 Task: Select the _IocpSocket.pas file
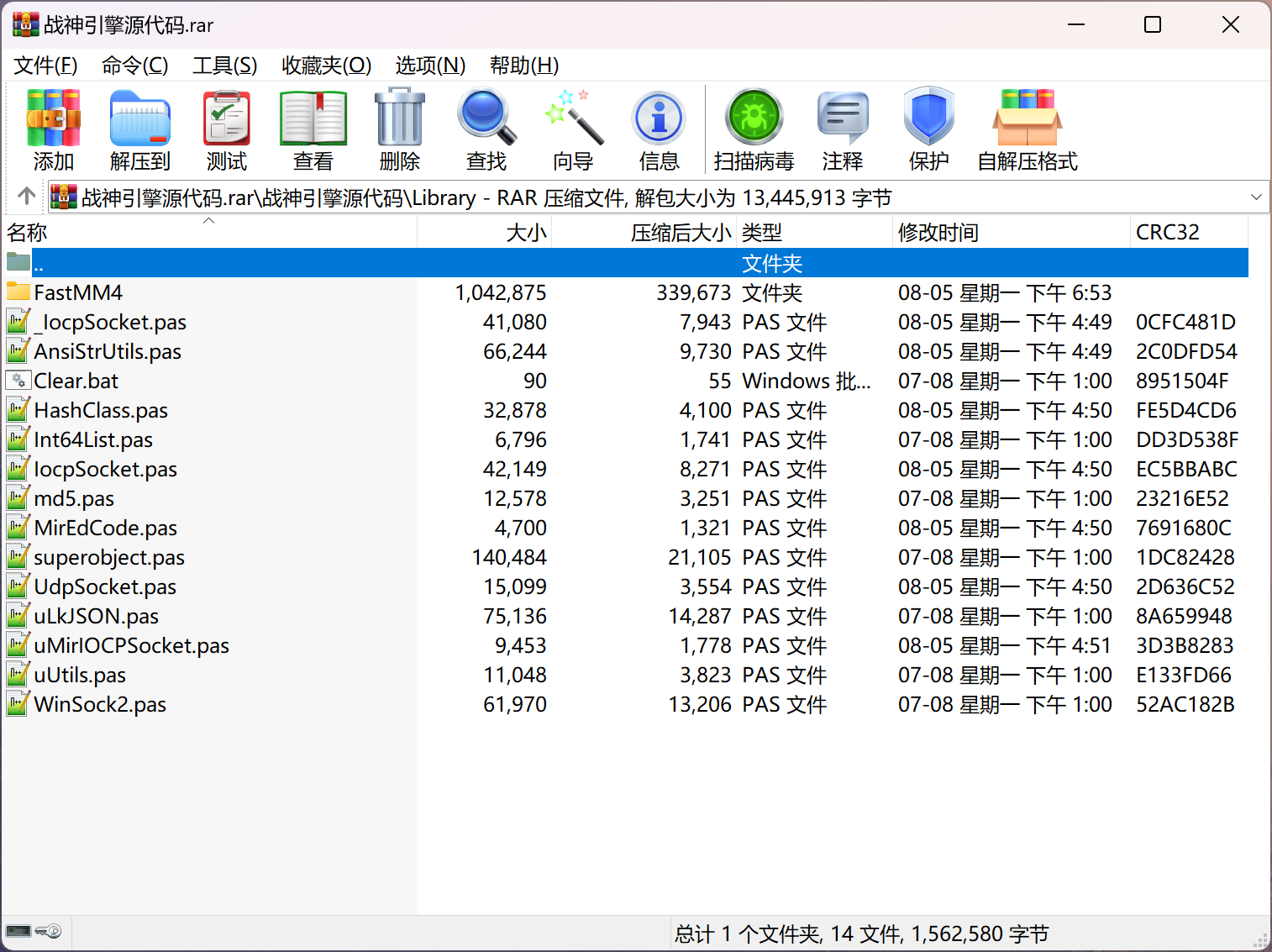click(110, 322)
